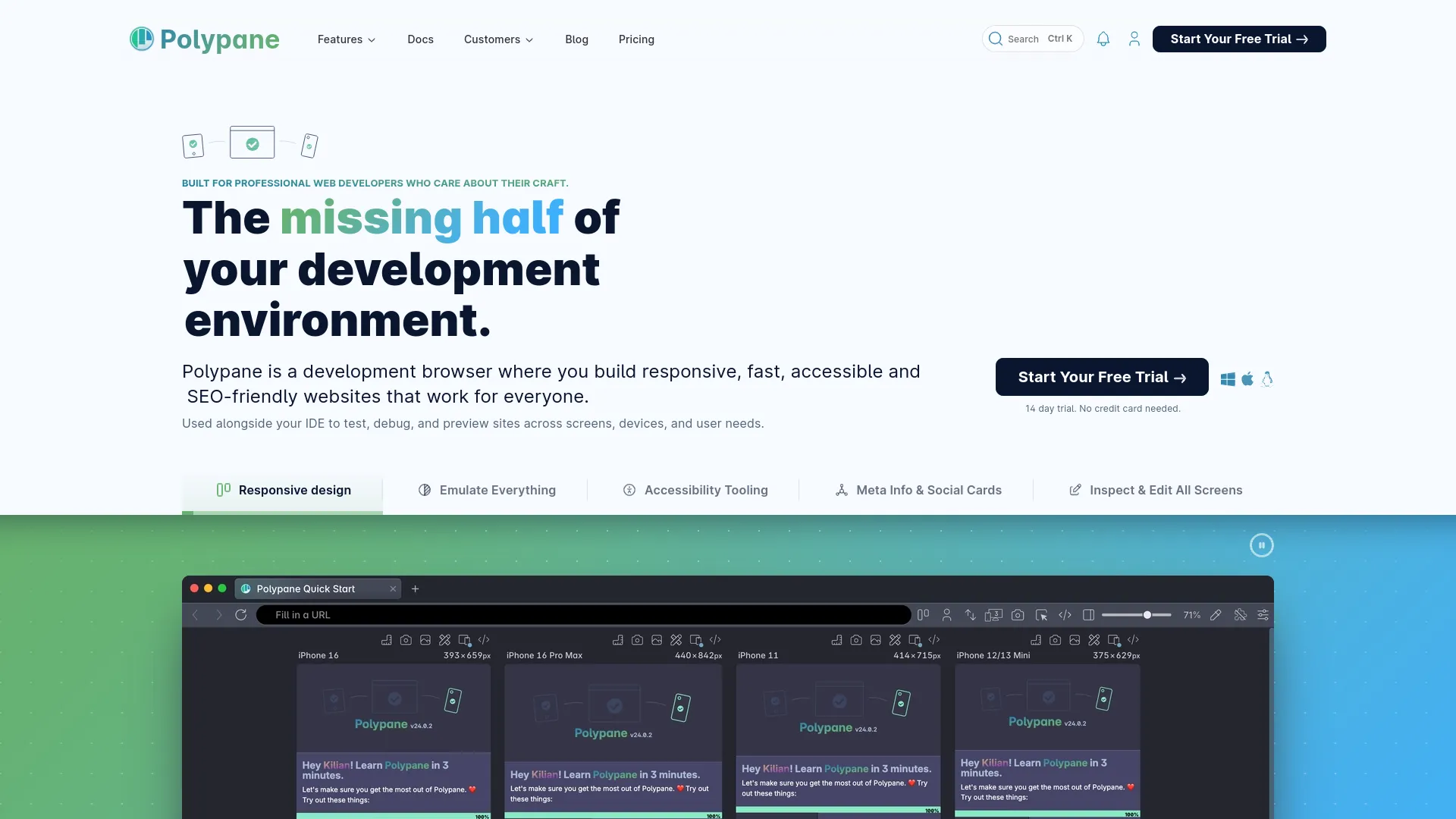Open debug tools icon on iPhone 12/13 Mini pane
1456x819 pixels.
(1094, 640)
